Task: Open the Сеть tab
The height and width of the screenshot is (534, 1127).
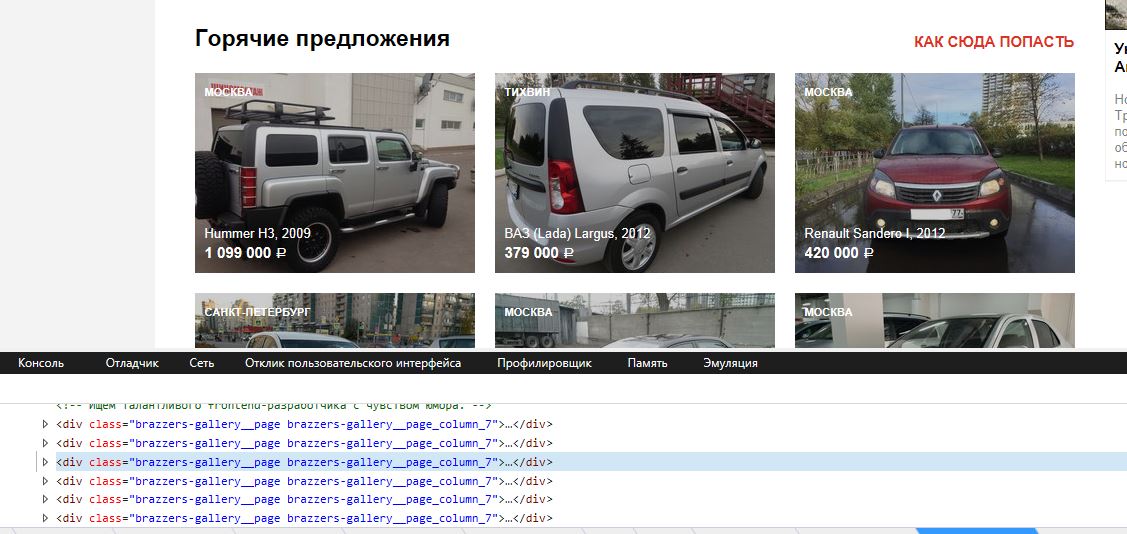Action: [x=202, y=363]
